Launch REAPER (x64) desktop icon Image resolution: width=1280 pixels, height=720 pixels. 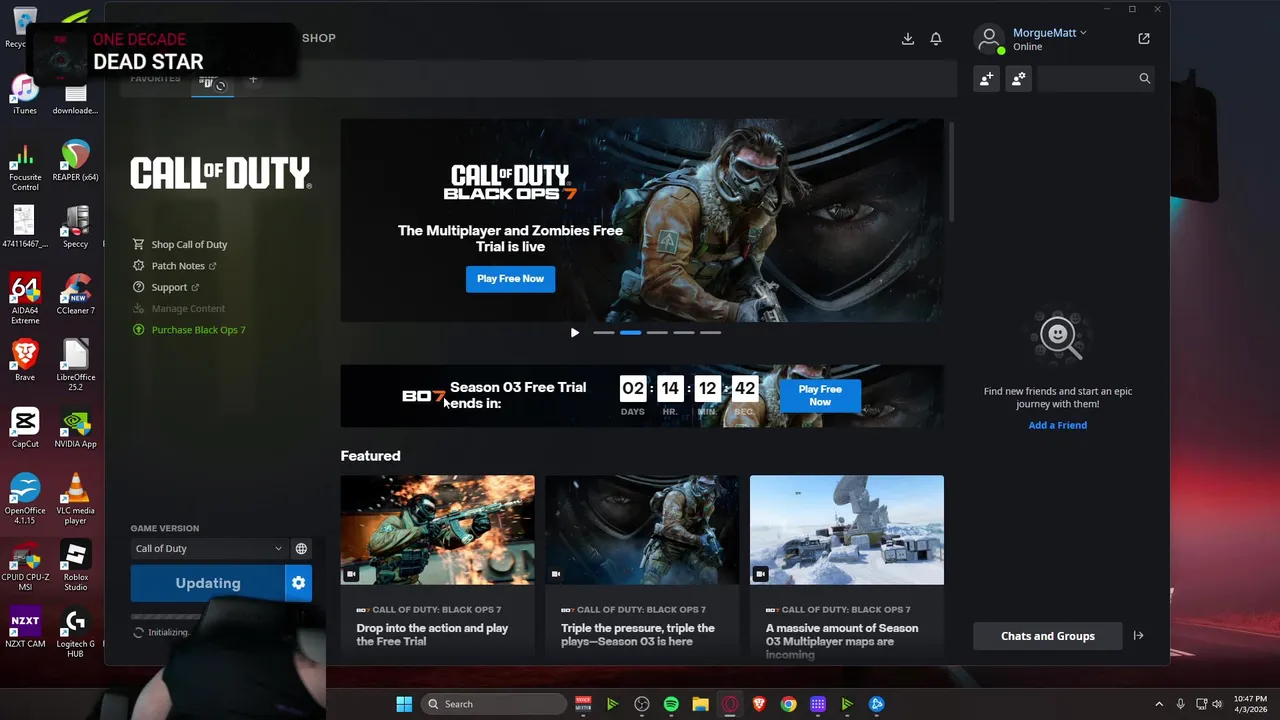point(75,162)
